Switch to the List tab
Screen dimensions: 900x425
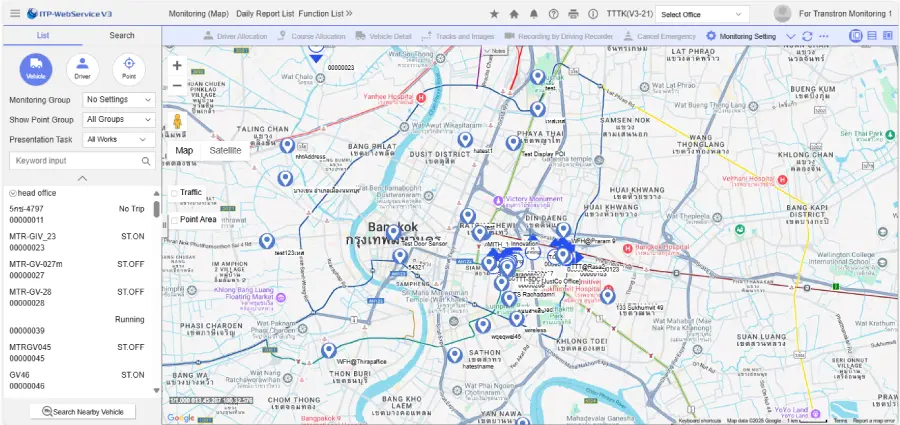coord(43,36)
